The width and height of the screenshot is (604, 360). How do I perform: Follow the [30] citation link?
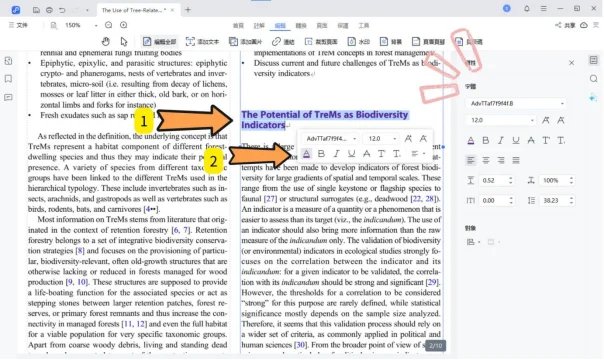pos(300,345)
